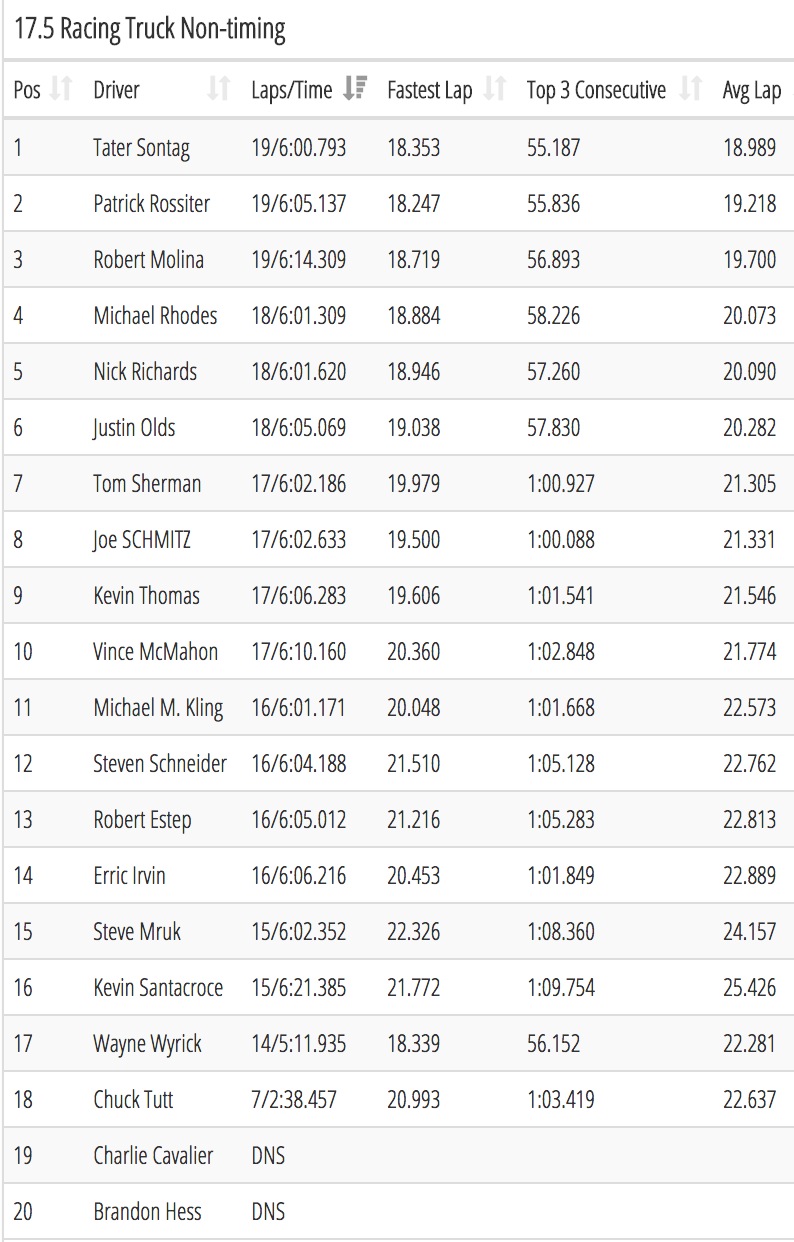794x1242 pixels.
Task: Click the Fastest Lap header label
Action: [429, 91]
